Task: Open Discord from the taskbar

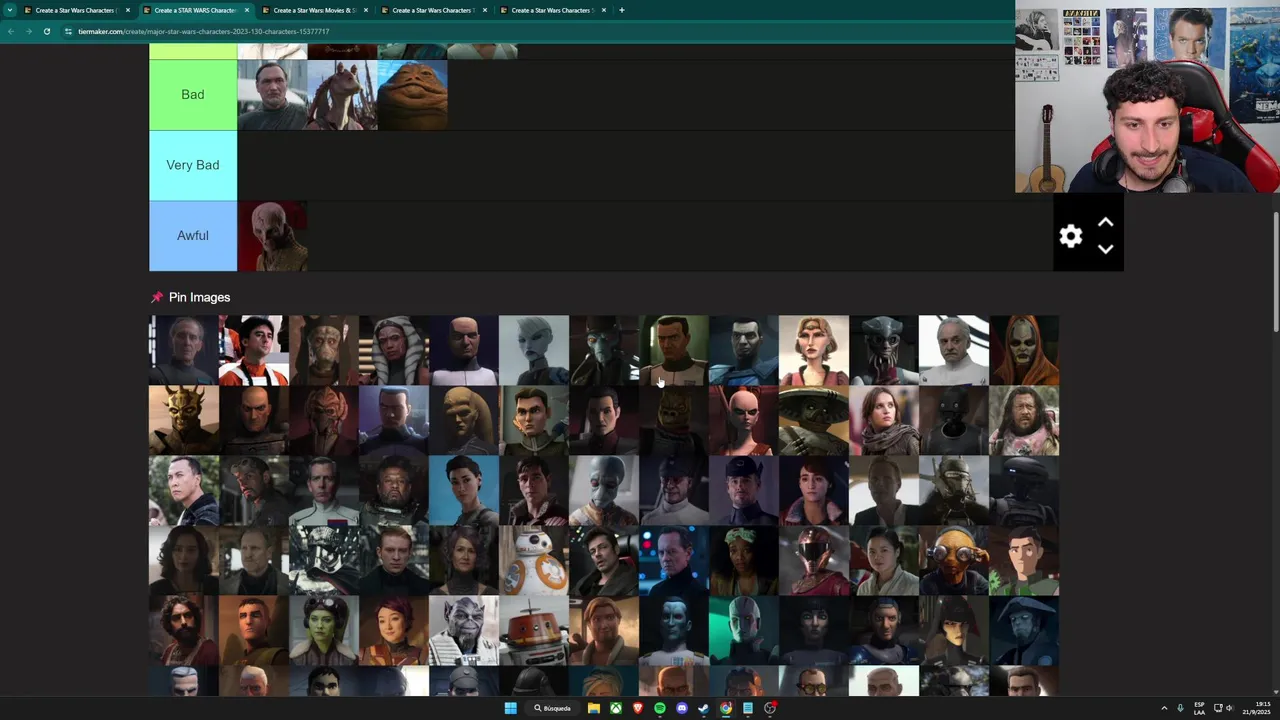Action: 682,708
